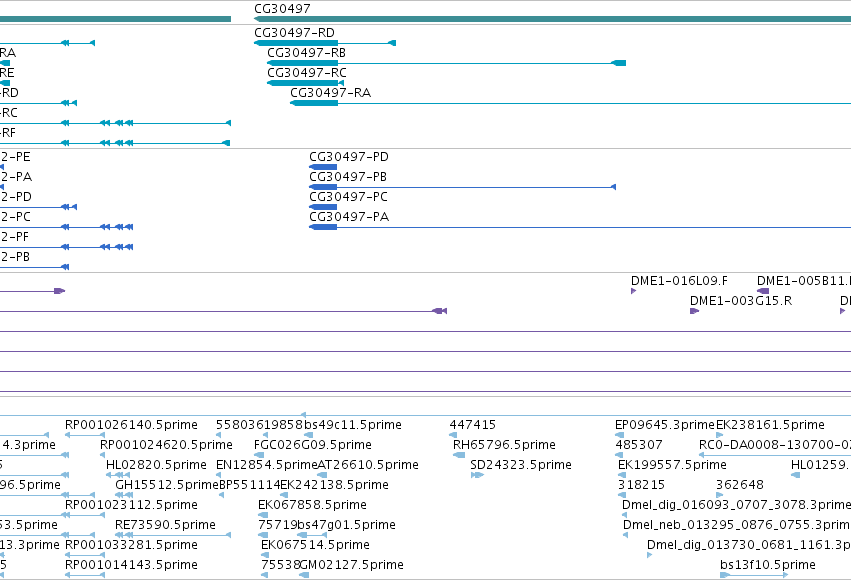Click the DME1-016L09.F arrow glyph
This screenshot has height=580, width=851.
633,291
